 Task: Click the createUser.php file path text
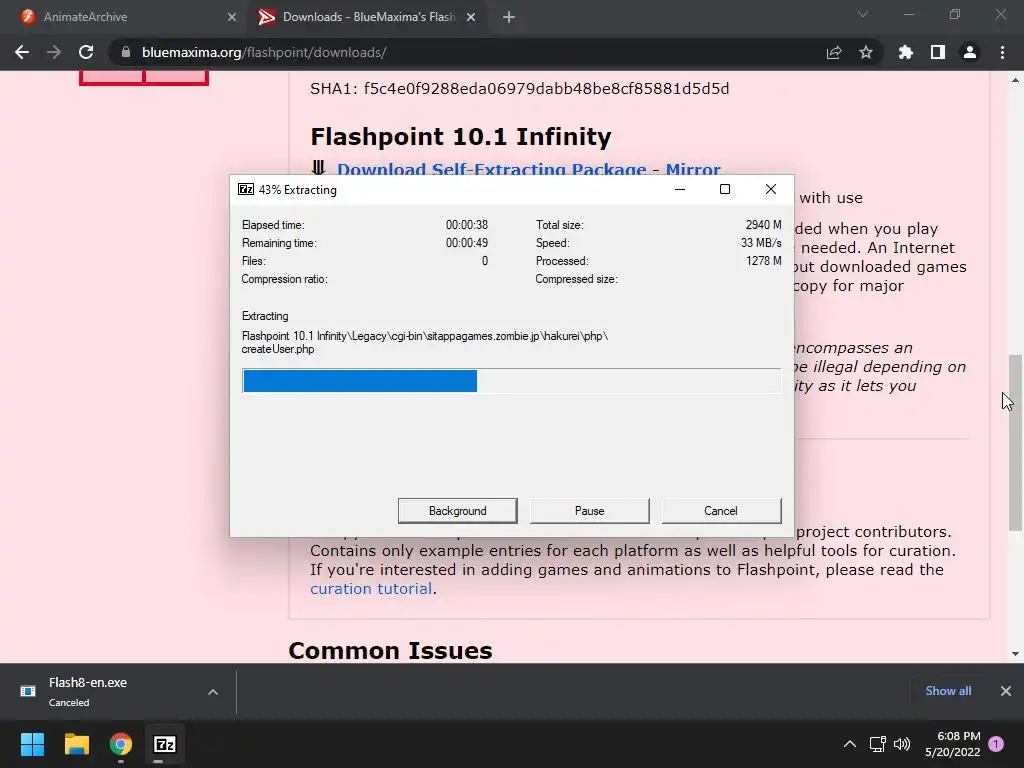pos(424,342)
